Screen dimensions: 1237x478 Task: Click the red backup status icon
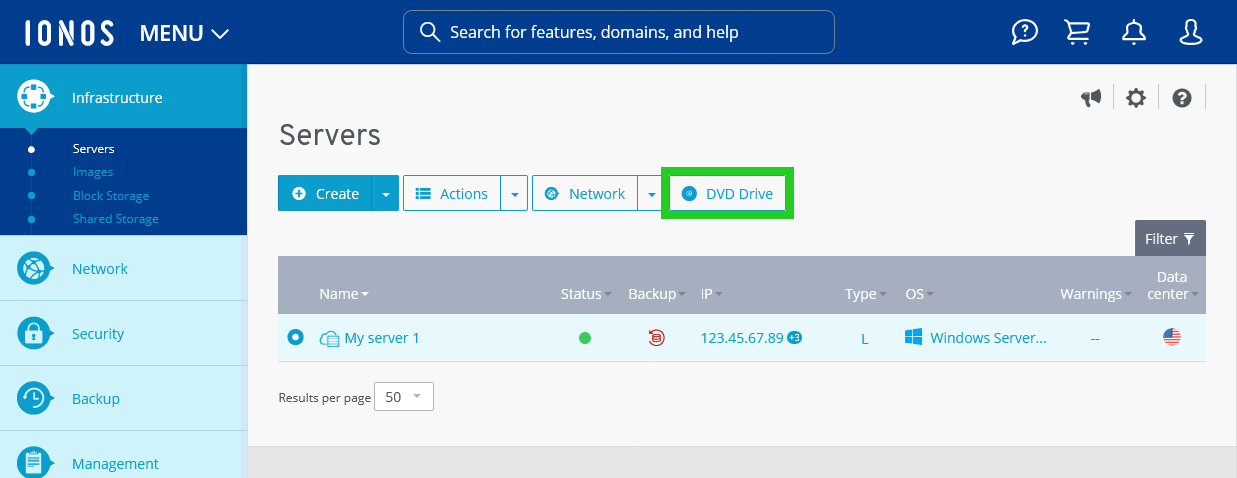pyautogui.click(x=656, y=338)
